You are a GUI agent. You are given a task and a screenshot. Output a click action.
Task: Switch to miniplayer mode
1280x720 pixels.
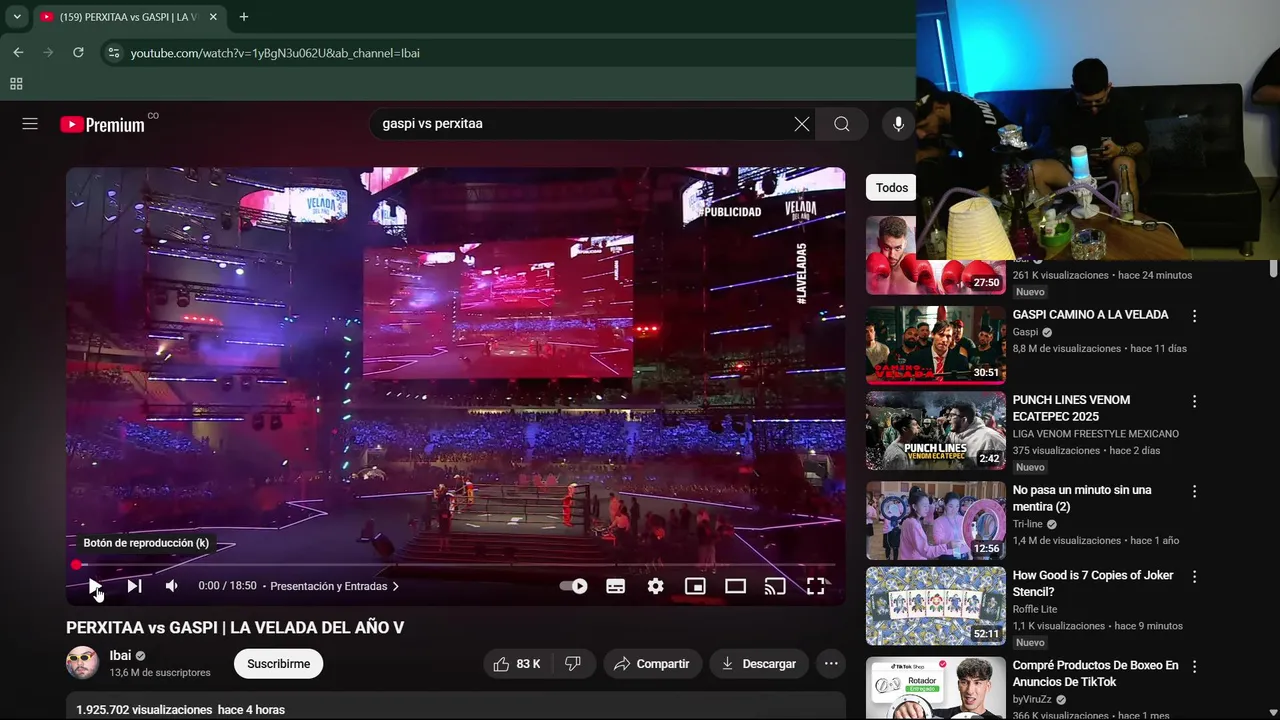coord(695,586)
